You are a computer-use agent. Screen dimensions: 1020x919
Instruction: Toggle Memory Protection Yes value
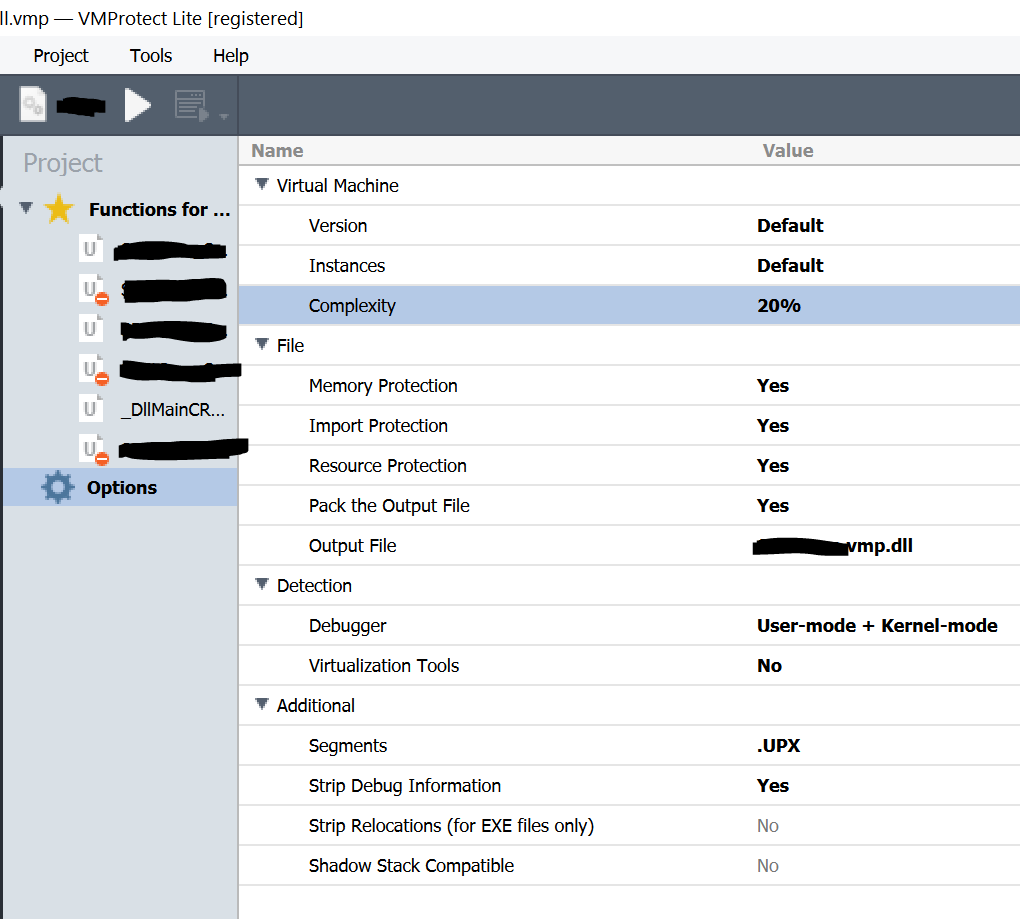[x=773, y=386]
